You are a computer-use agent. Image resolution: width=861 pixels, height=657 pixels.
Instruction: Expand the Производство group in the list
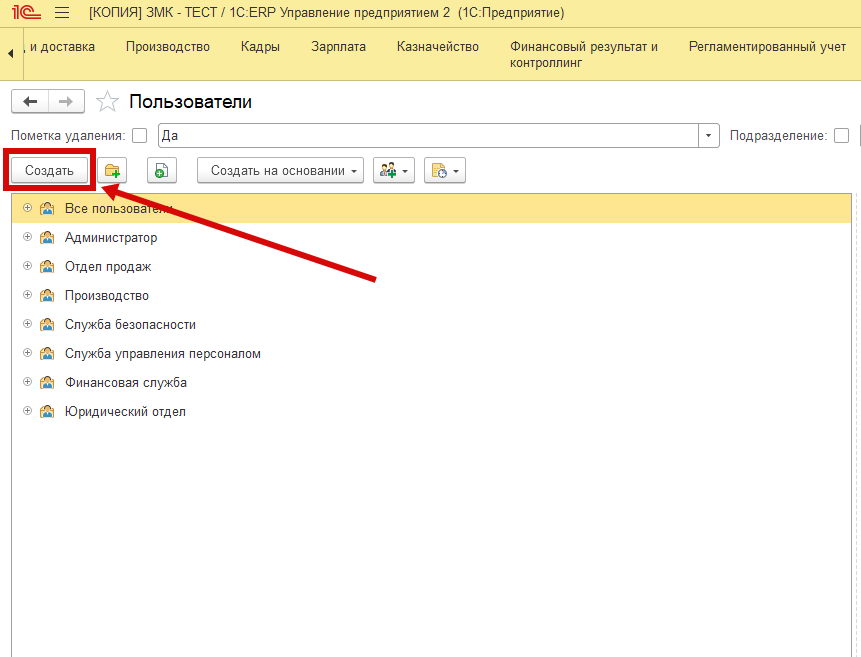coord(27,295)
